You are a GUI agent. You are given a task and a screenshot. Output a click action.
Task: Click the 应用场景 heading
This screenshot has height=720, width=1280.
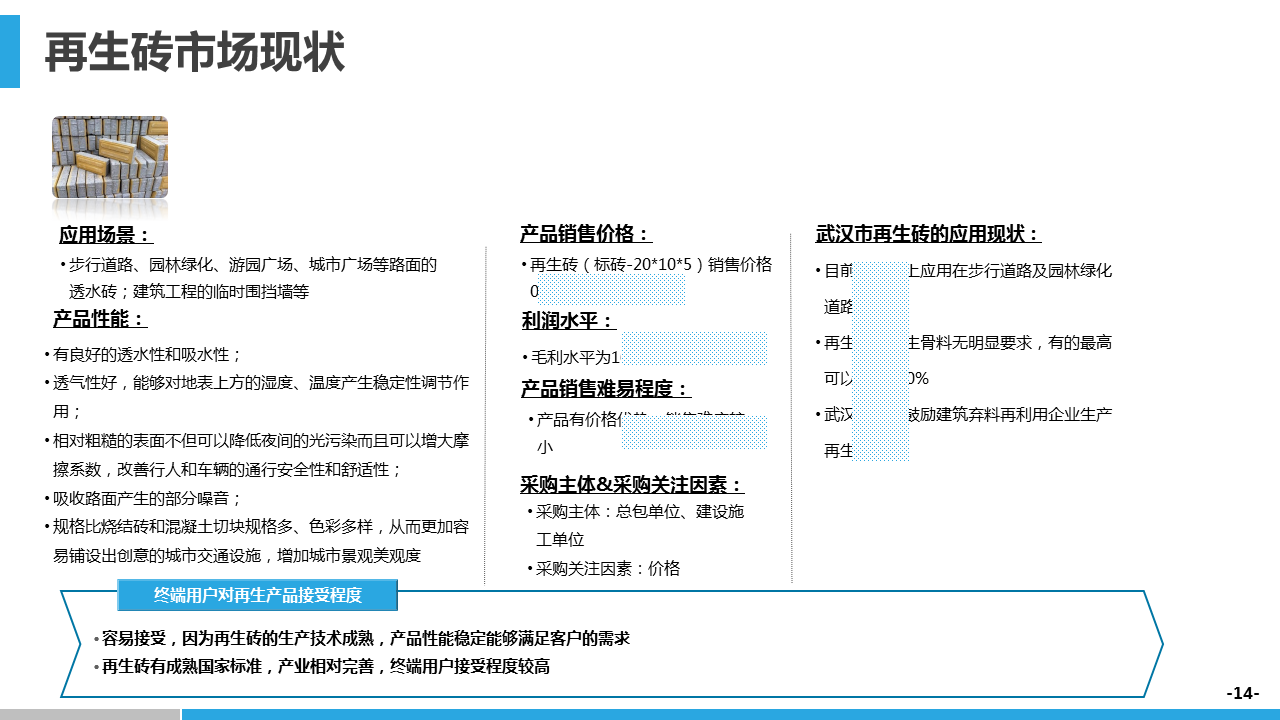pos(105,235)
